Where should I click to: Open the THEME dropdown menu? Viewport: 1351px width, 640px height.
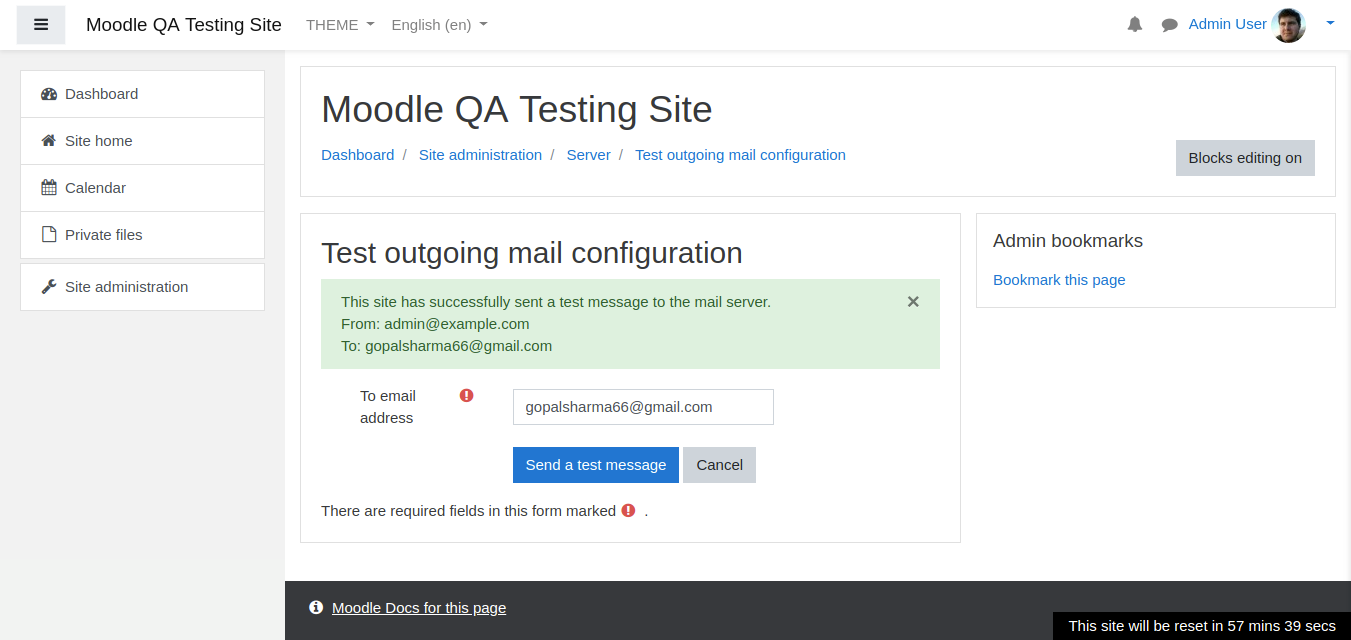340,25
